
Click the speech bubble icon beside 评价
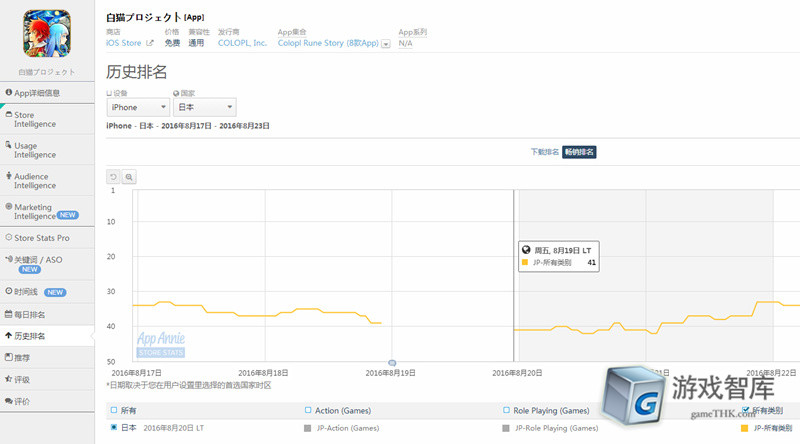pos(9,401)
